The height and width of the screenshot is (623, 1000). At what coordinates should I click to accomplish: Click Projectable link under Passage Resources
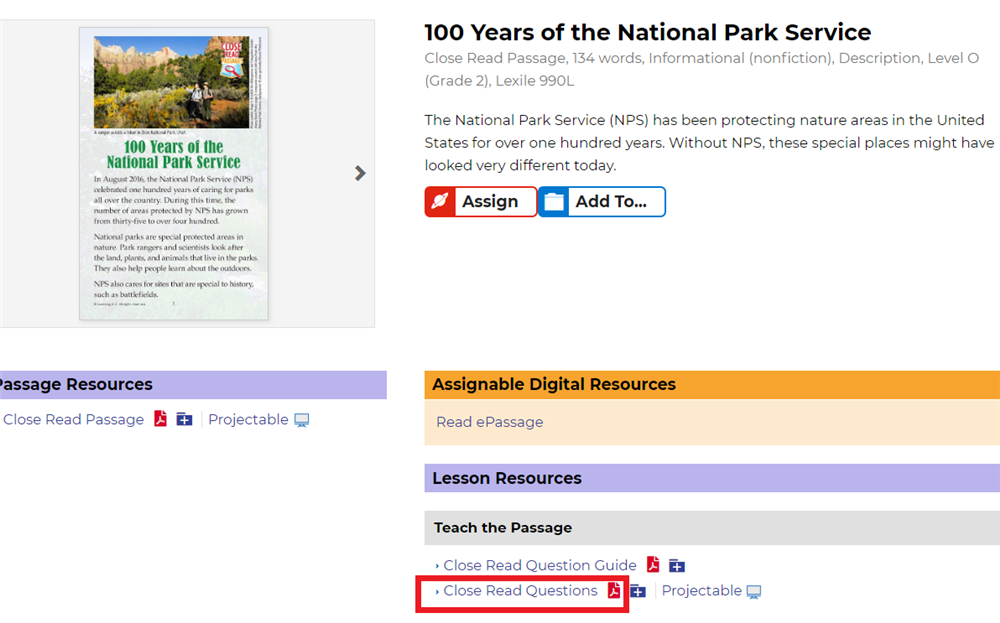coord(248,420)
